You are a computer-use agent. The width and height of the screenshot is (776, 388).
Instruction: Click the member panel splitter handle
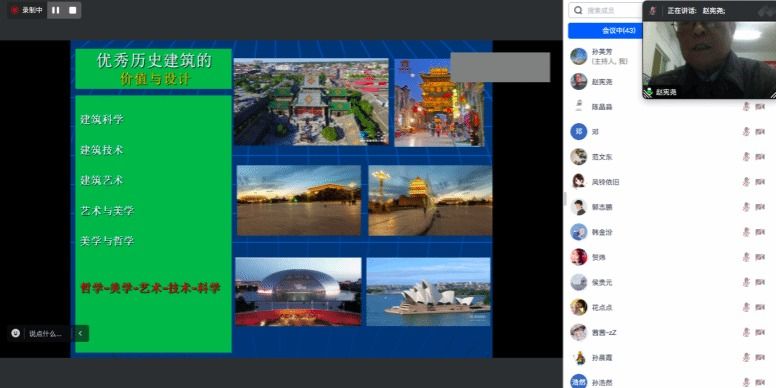pos(565,198)
